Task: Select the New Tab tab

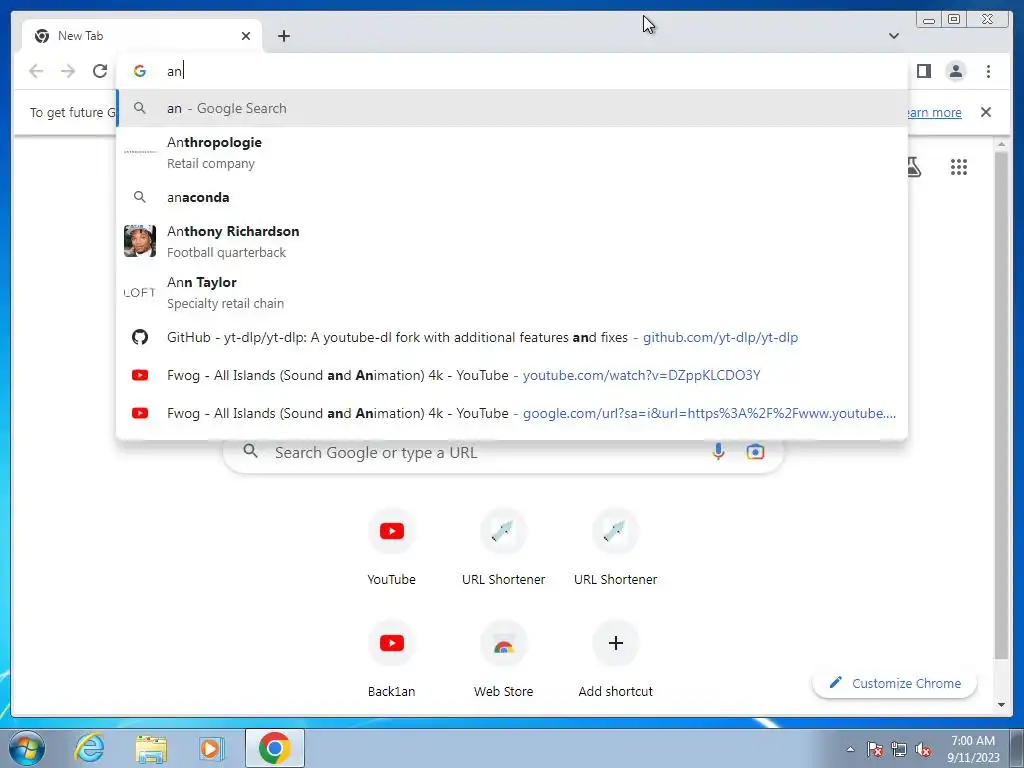Action: click(x=142, y=36)
